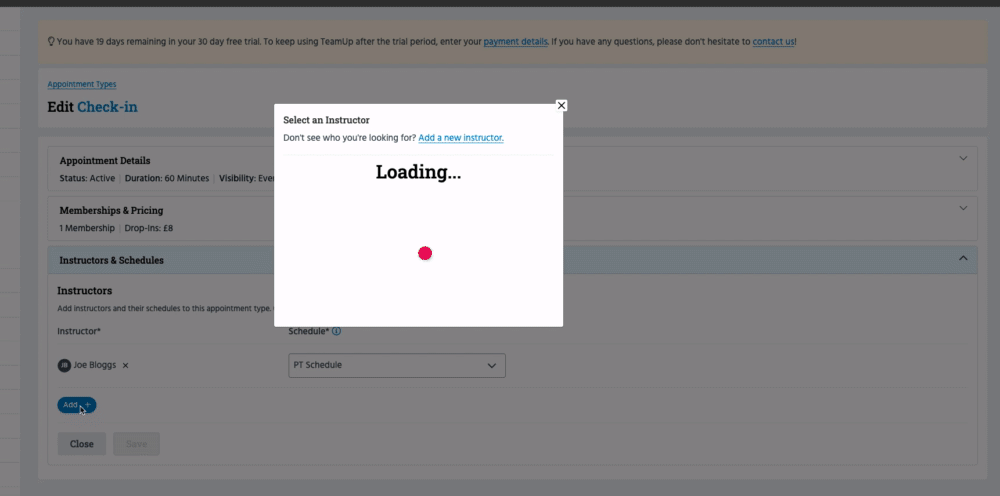Click the lightbulb icon in trial banner
This screenshot has width=1000, height=496.
(51, 42)
